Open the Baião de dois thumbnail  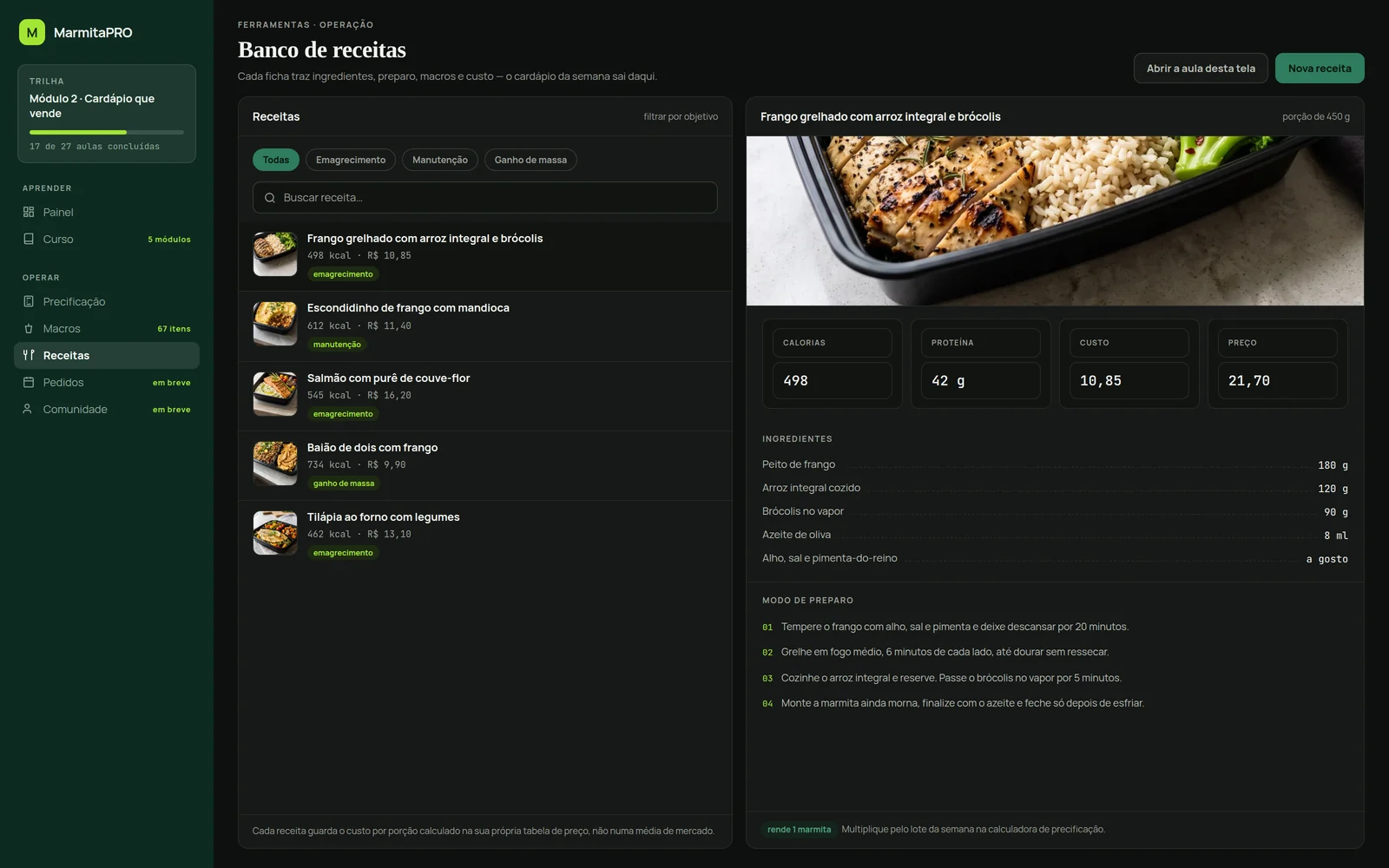pyautogui.click(x=275, y=464)
